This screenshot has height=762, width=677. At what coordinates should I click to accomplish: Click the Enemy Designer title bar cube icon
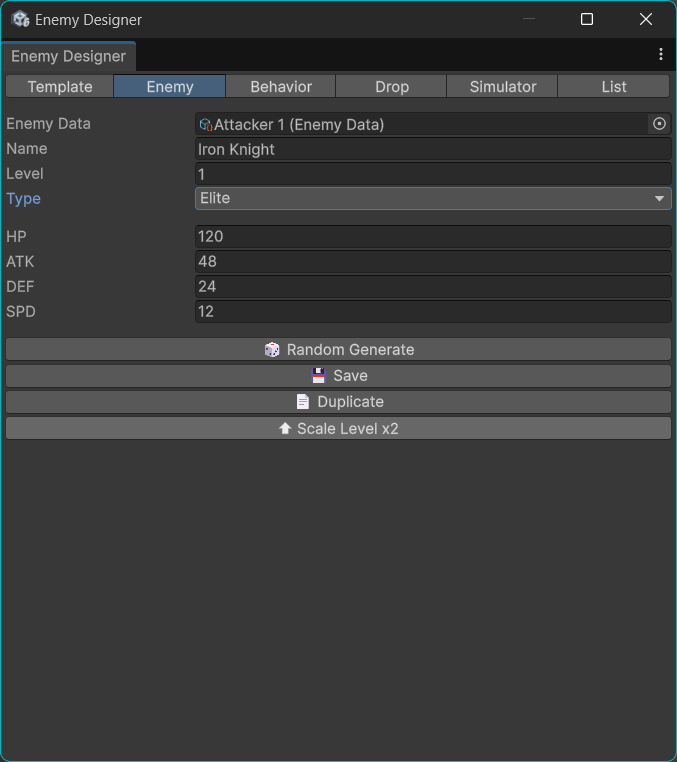tap(21, 19)
